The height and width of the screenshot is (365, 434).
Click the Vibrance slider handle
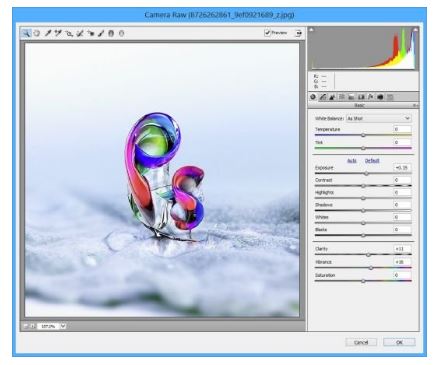click(371, 268)
